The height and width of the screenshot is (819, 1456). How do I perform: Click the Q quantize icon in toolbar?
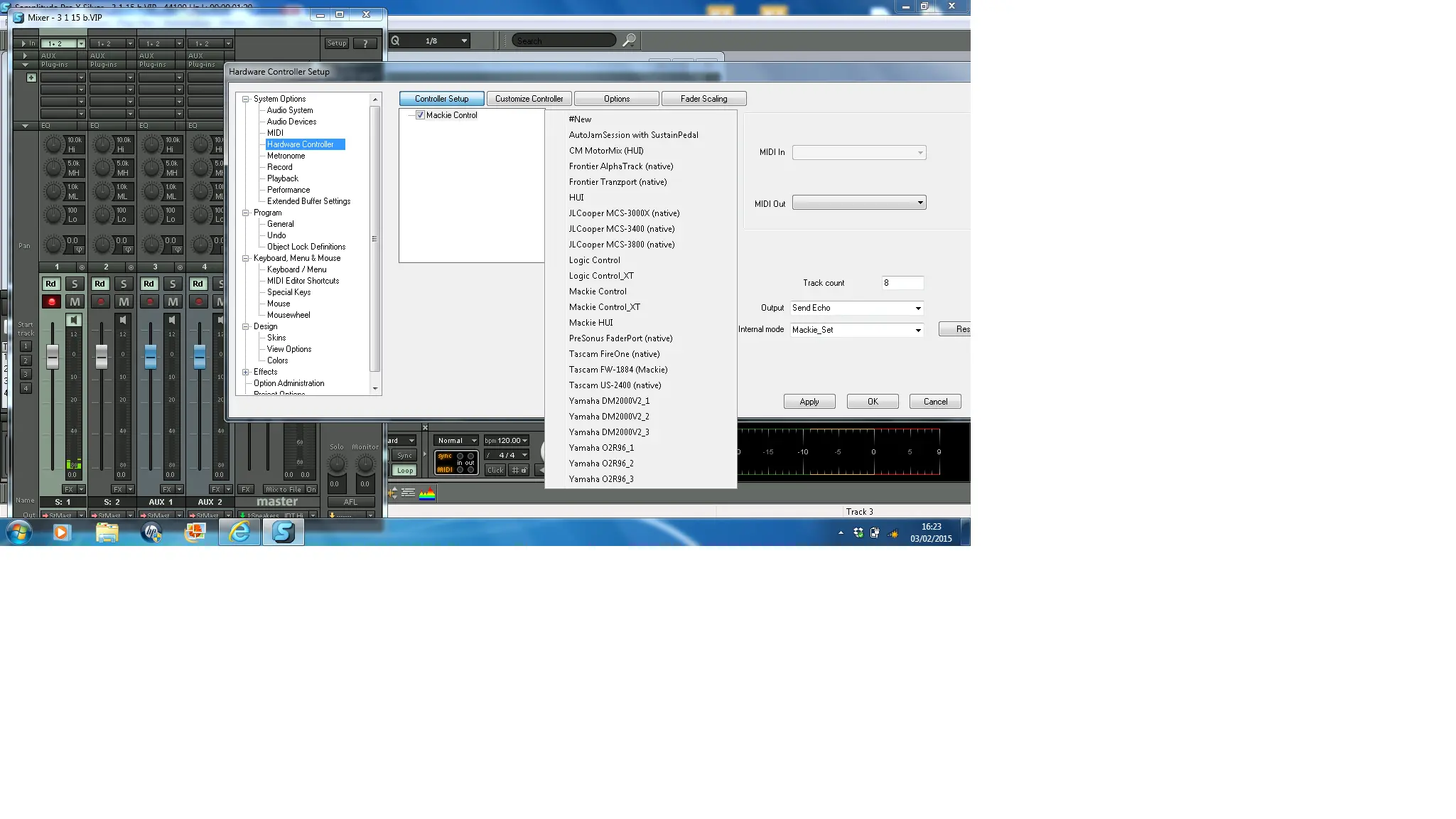pos(395,41)
